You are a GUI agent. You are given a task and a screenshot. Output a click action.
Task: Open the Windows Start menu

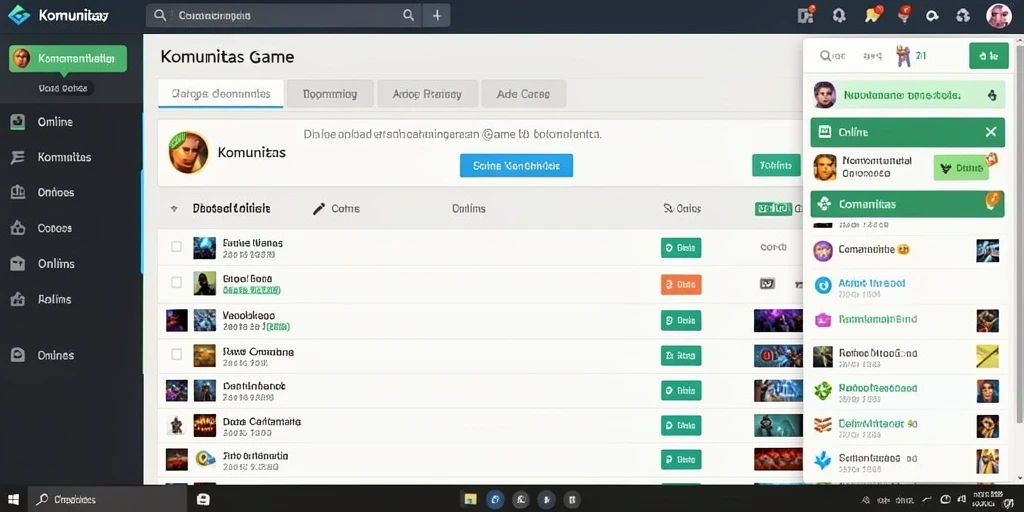tap(12, 499)
